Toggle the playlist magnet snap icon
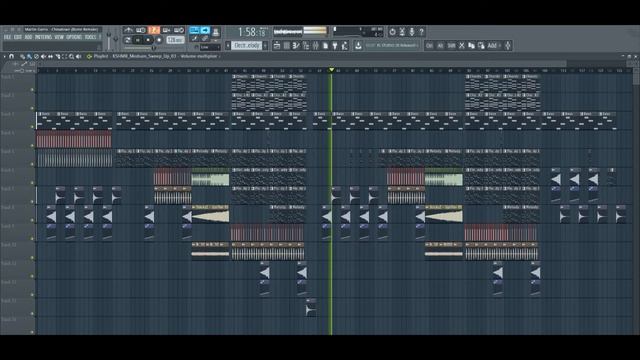 (12, 56)
